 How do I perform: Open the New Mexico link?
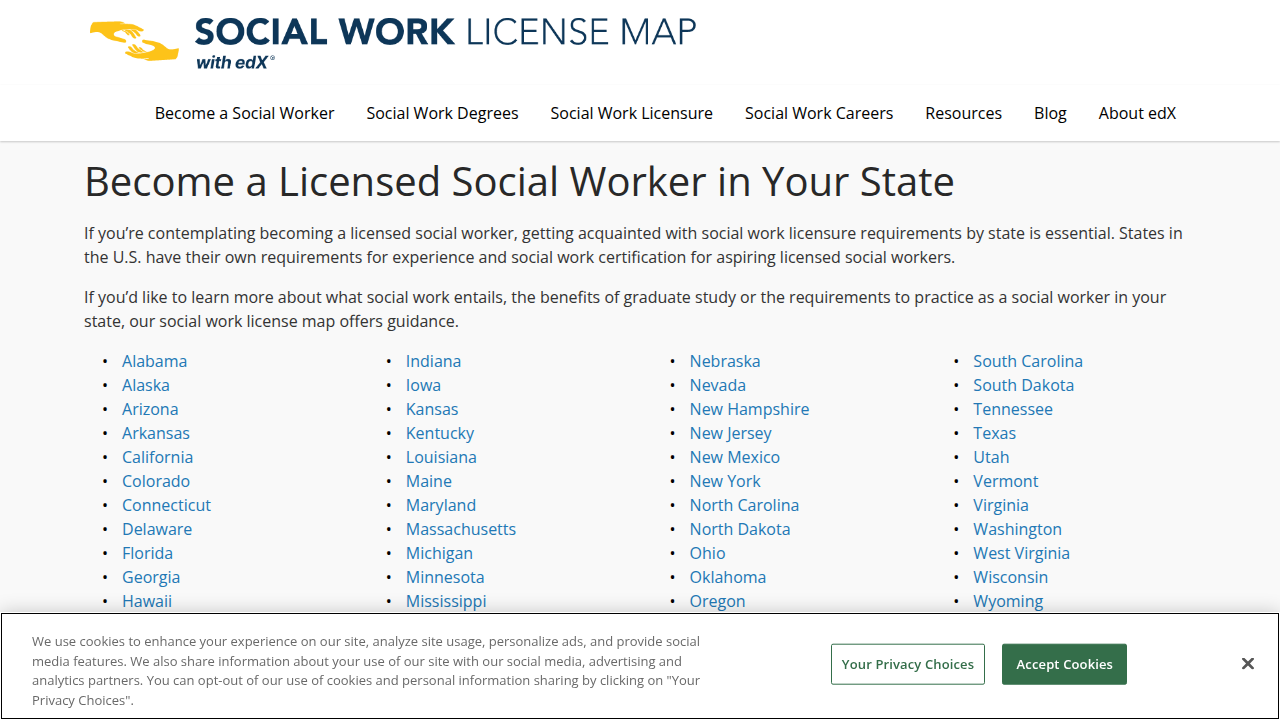point(735,457)
